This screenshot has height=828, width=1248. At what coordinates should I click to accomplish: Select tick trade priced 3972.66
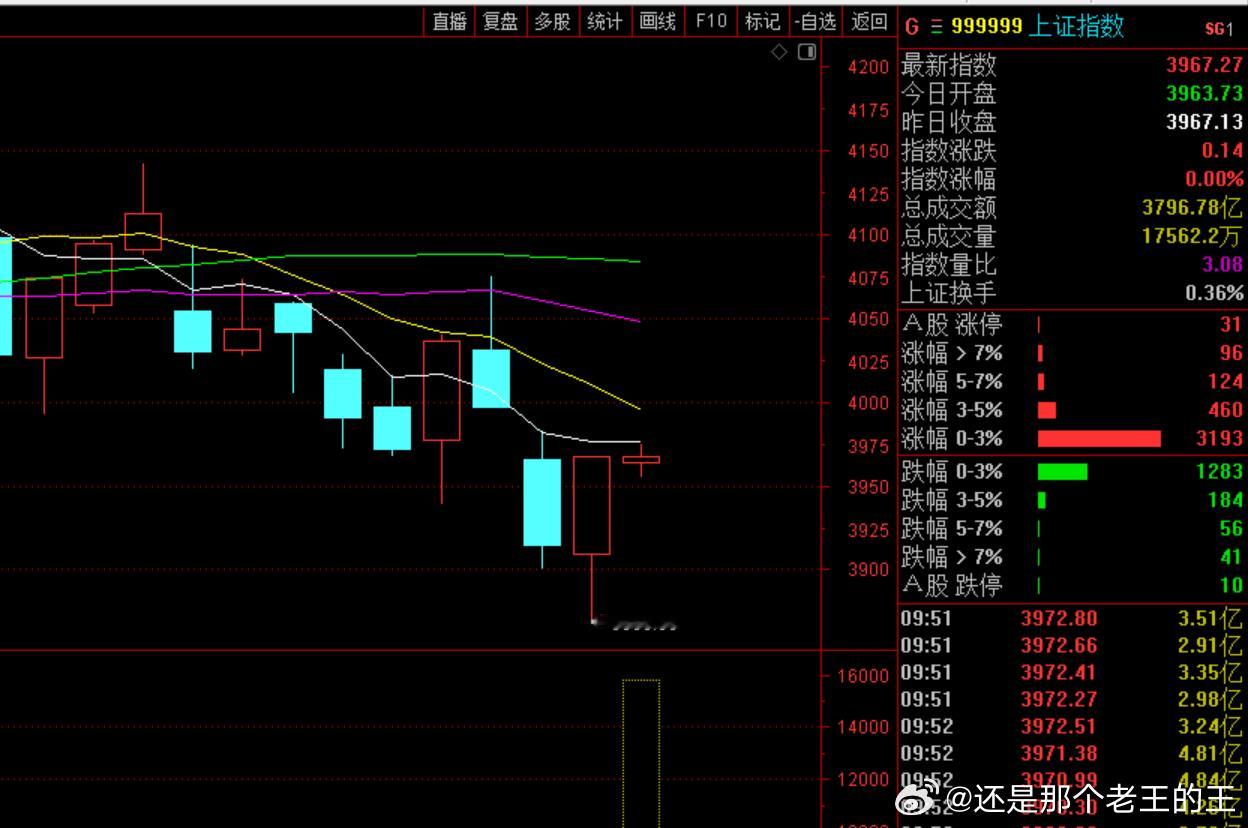pyautogui.click(x=1058, y=645)
